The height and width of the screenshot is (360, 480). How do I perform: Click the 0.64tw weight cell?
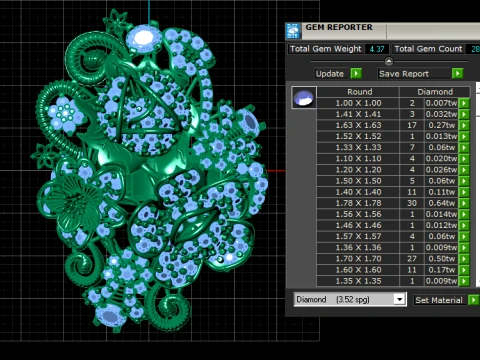[441, 203]
